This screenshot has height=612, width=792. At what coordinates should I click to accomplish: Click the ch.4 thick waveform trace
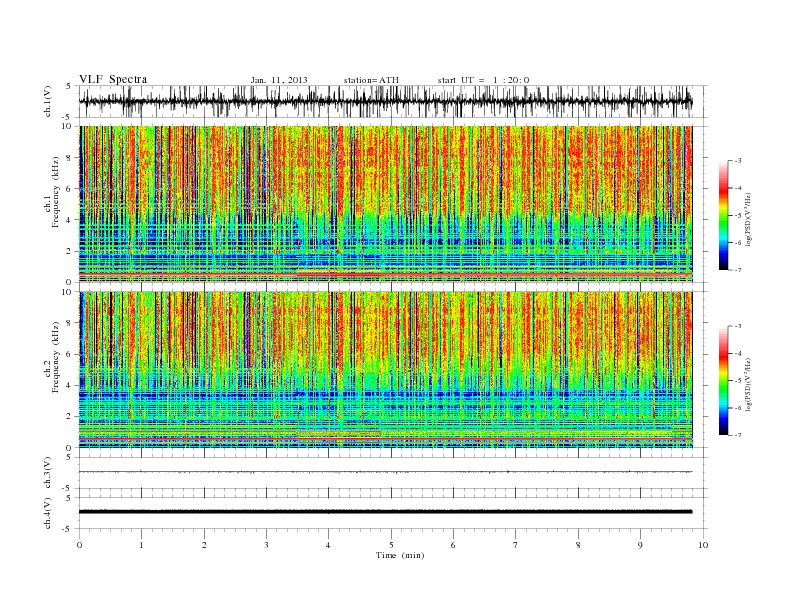coord(385,512)
